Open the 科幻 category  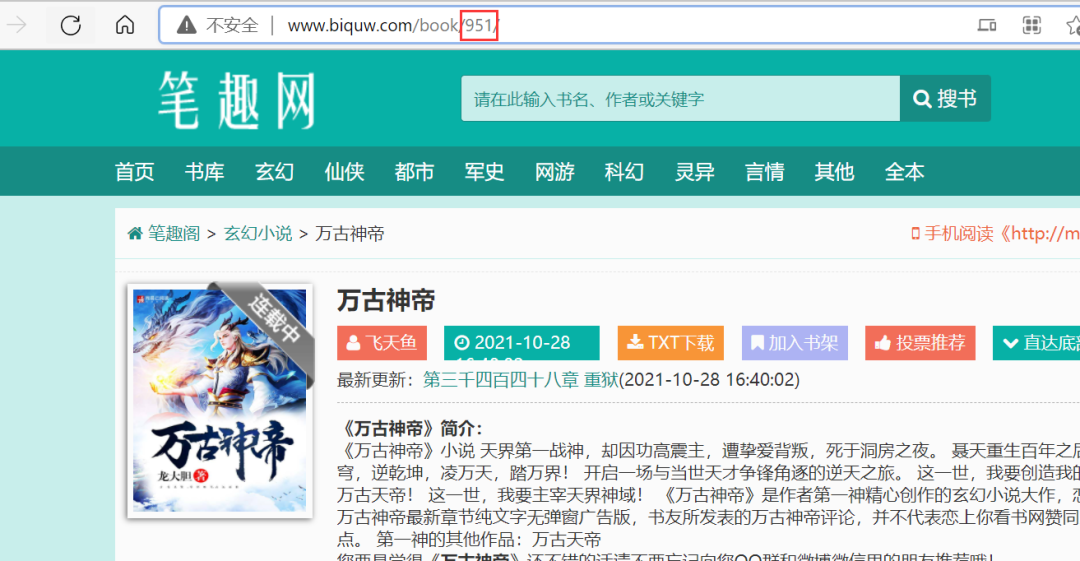(x=624, y=172)
